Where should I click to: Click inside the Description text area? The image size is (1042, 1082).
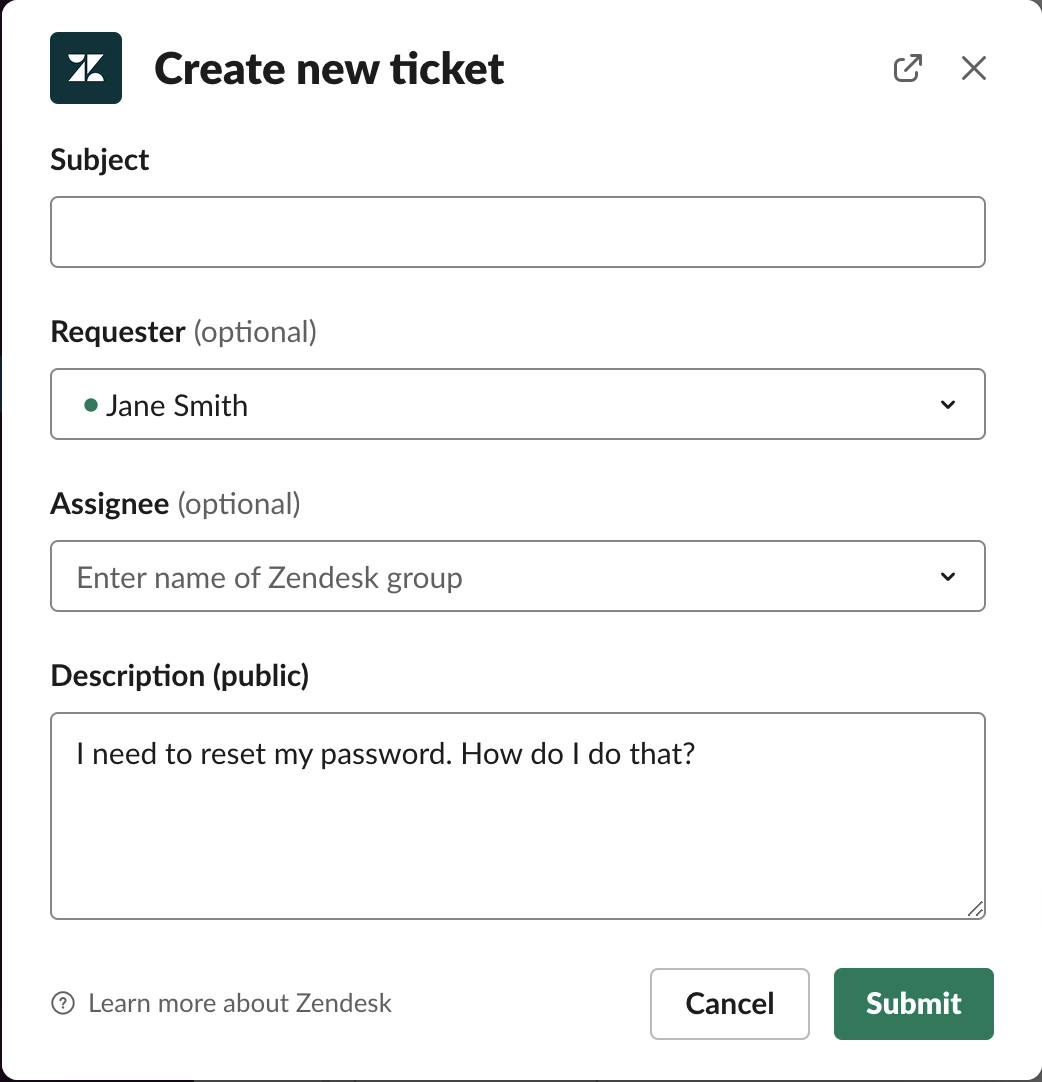(x=517, y=830)
